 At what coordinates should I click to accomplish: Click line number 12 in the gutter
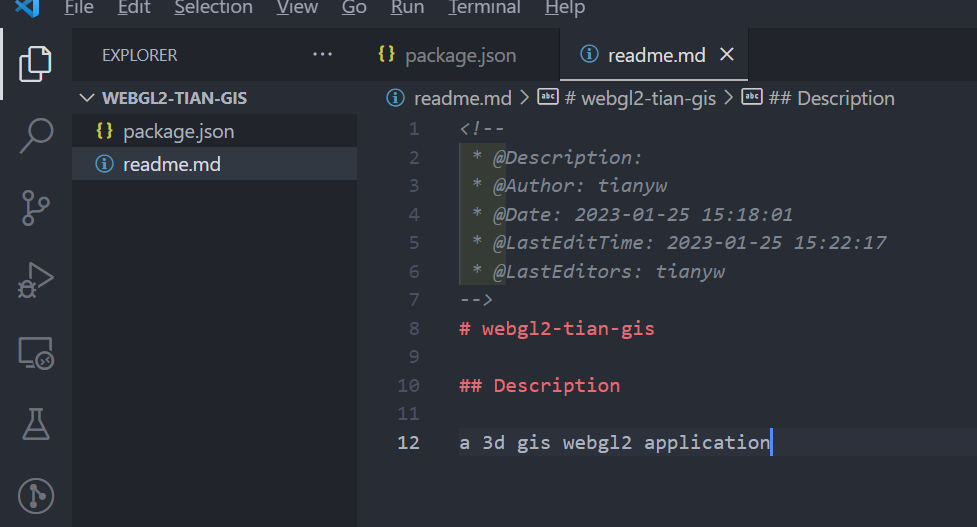point(408,442)
